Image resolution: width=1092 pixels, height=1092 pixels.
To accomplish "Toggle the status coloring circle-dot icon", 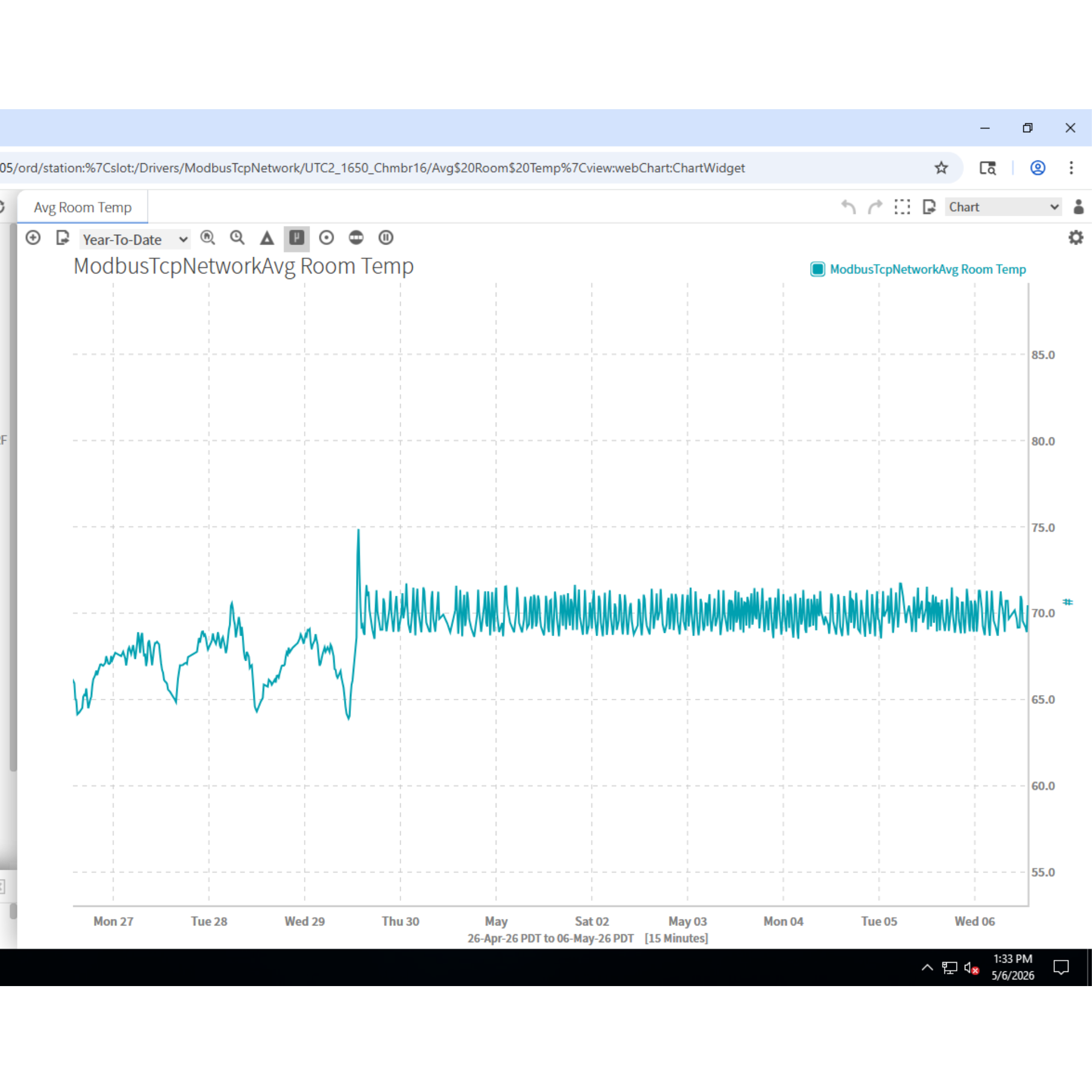I will click(x=326, y=238).
